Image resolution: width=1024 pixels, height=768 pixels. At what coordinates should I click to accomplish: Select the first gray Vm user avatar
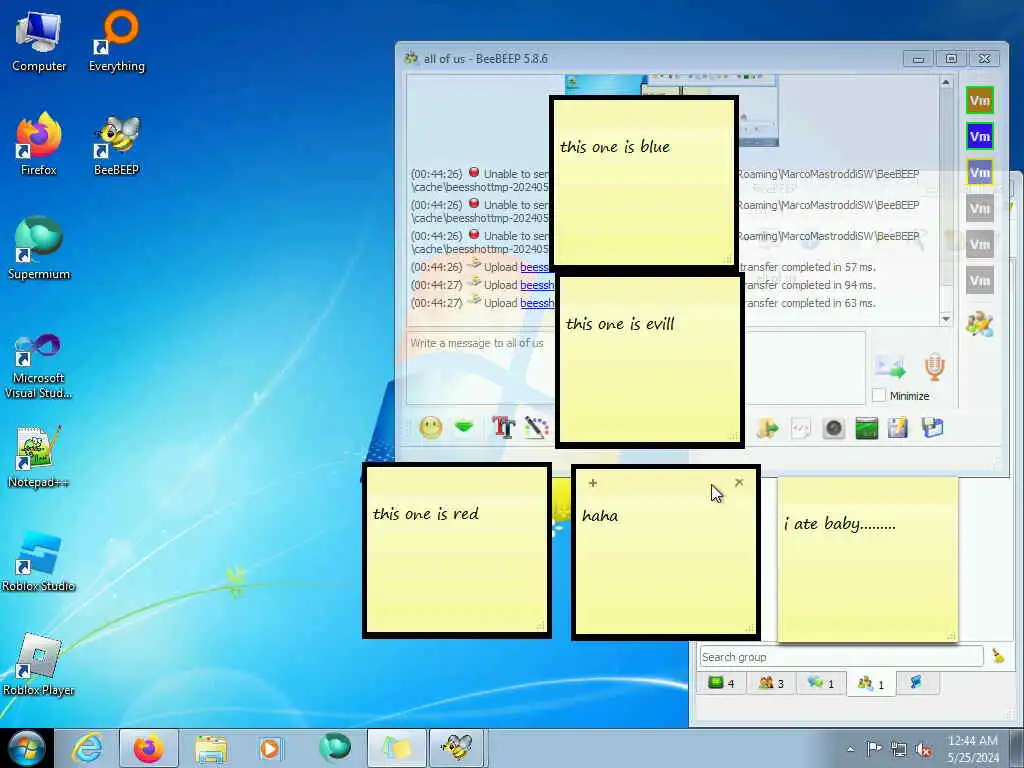(x=980, y=208)
